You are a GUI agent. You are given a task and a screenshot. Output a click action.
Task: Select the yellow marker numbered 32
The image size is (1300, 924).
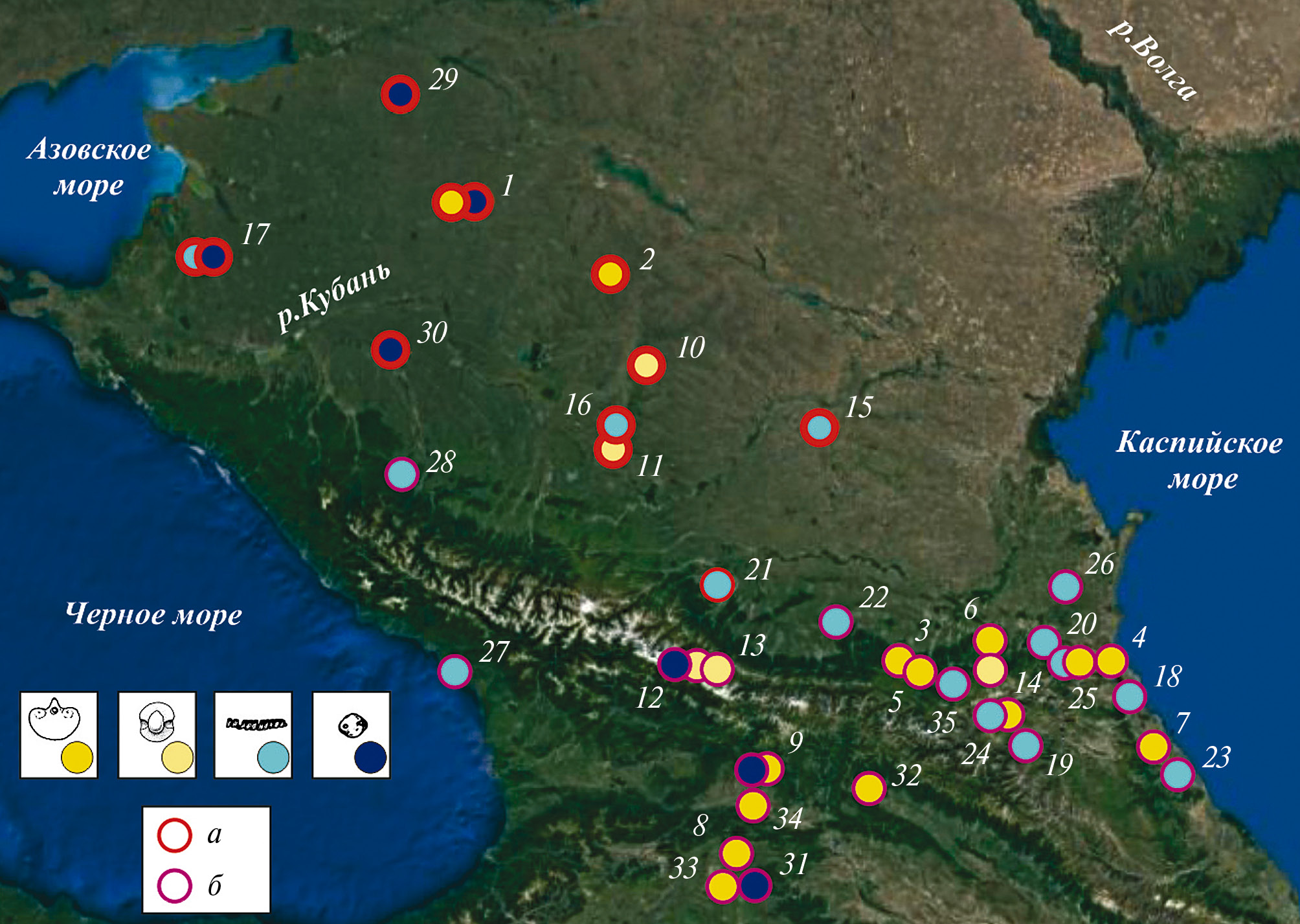pos(868,788)
